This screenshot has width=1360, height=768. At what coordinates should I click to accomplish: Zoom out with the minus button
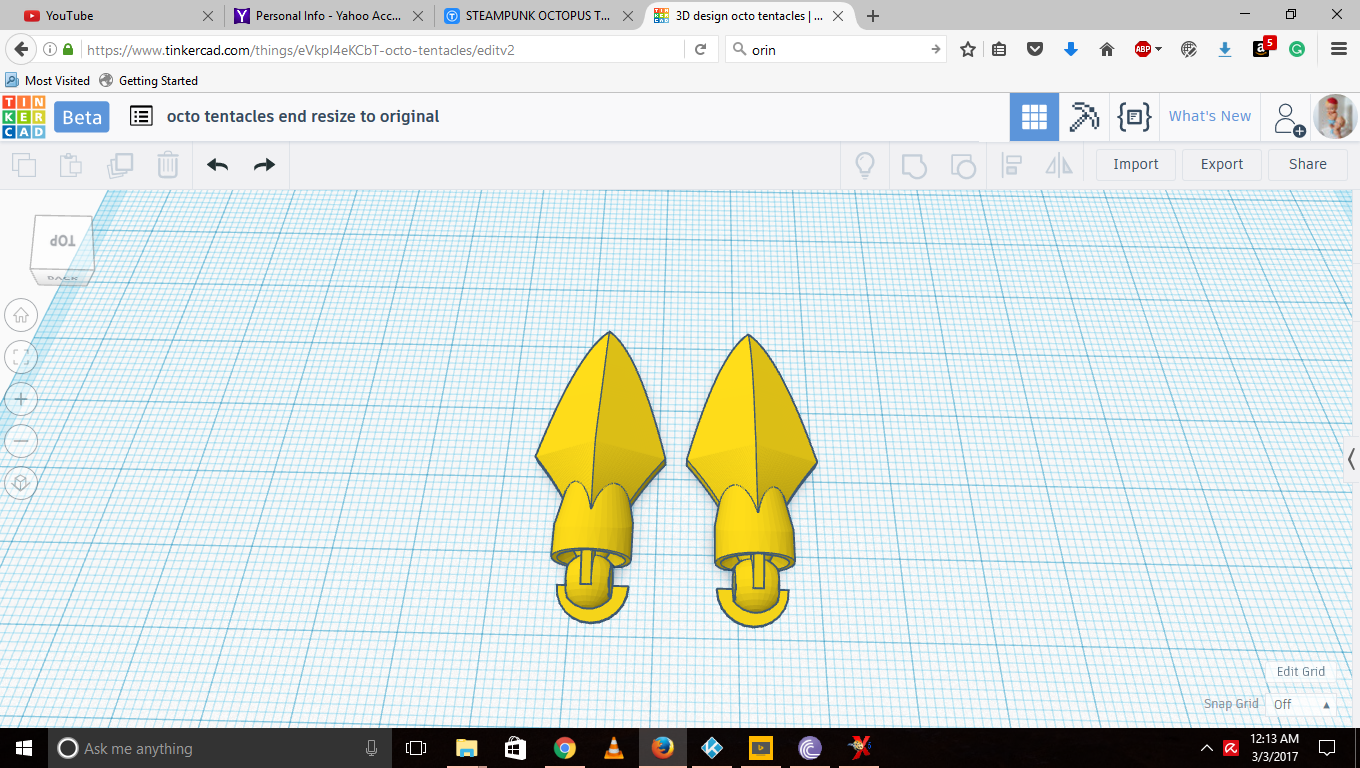21,441
